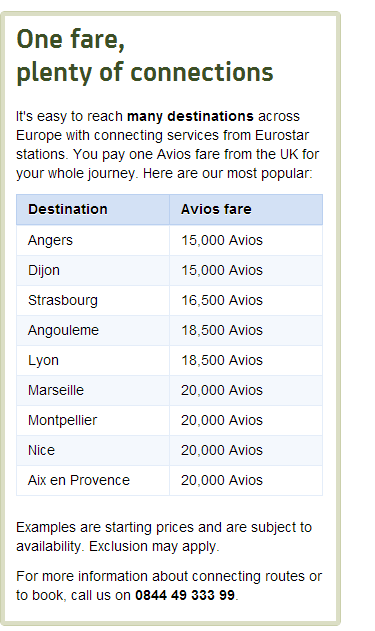Click the 'Examples are starting prices' disclaimer text
375x631 pixels.
pos(164,537)
